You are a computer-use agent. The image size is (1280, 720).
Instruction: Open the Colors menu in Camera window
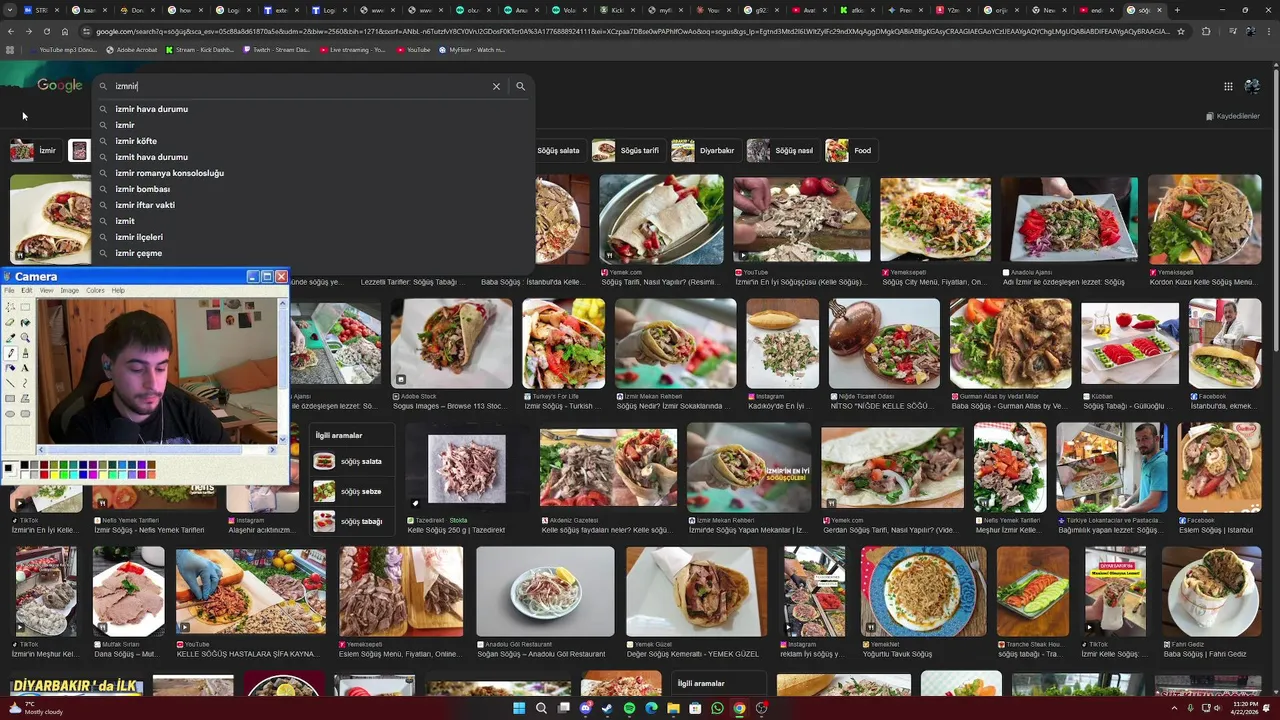point(95,290)
